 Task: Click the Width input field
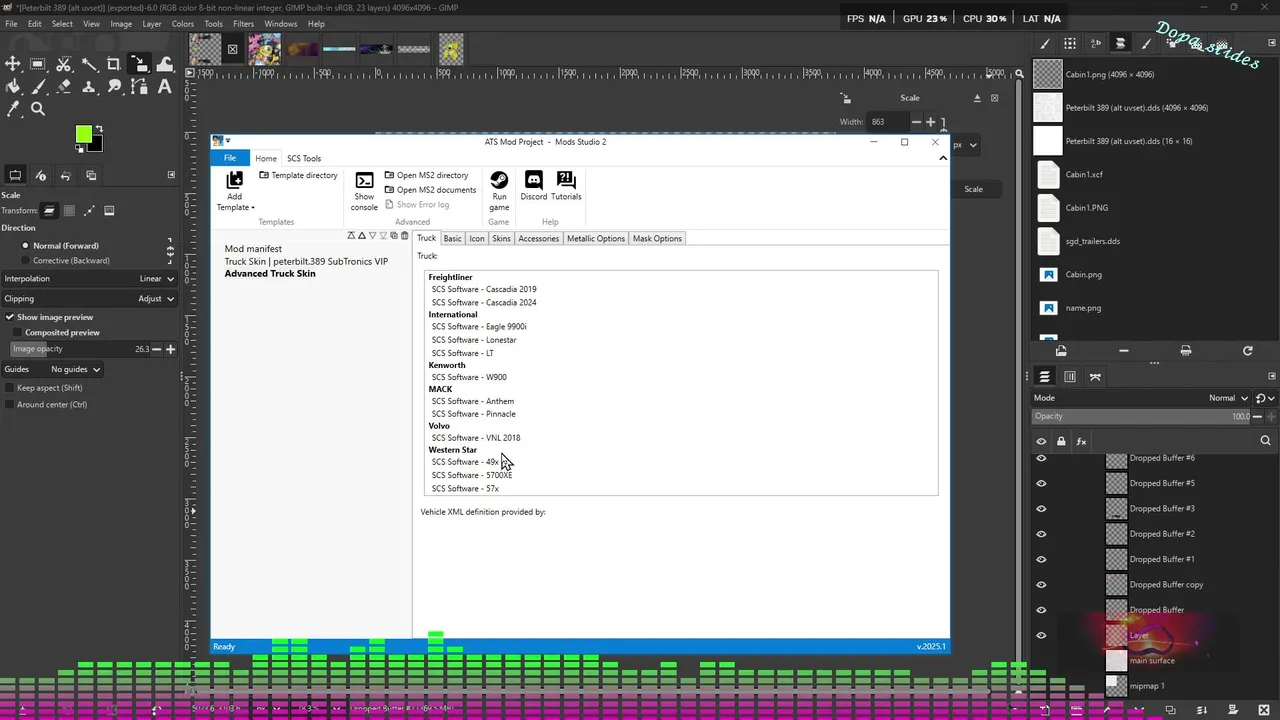tap(888, 122)
